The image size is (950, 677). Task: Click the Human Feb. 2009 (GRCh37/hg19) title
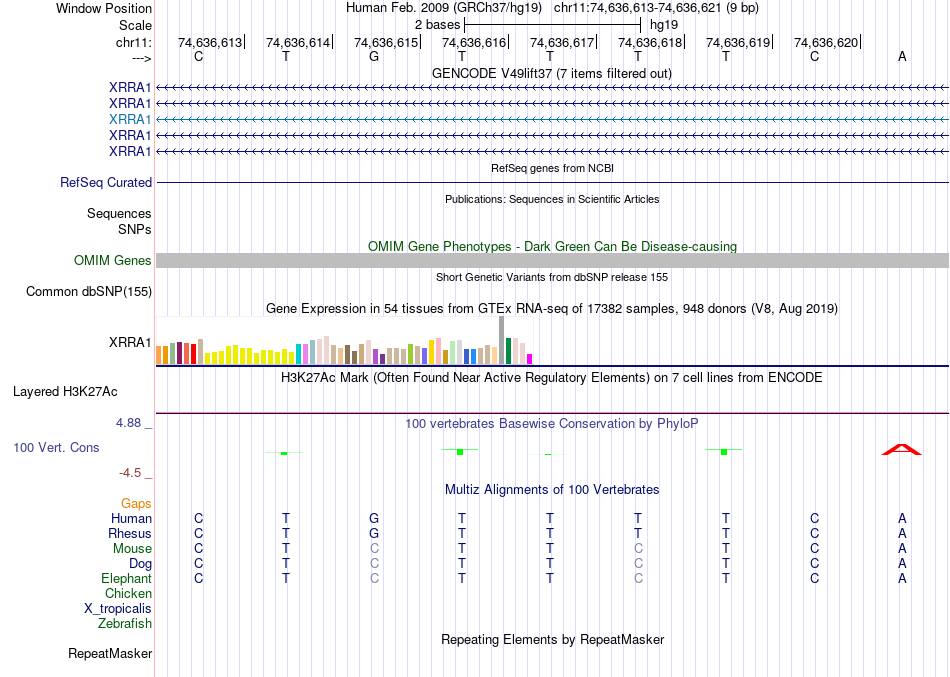click(x=443, y=8)
